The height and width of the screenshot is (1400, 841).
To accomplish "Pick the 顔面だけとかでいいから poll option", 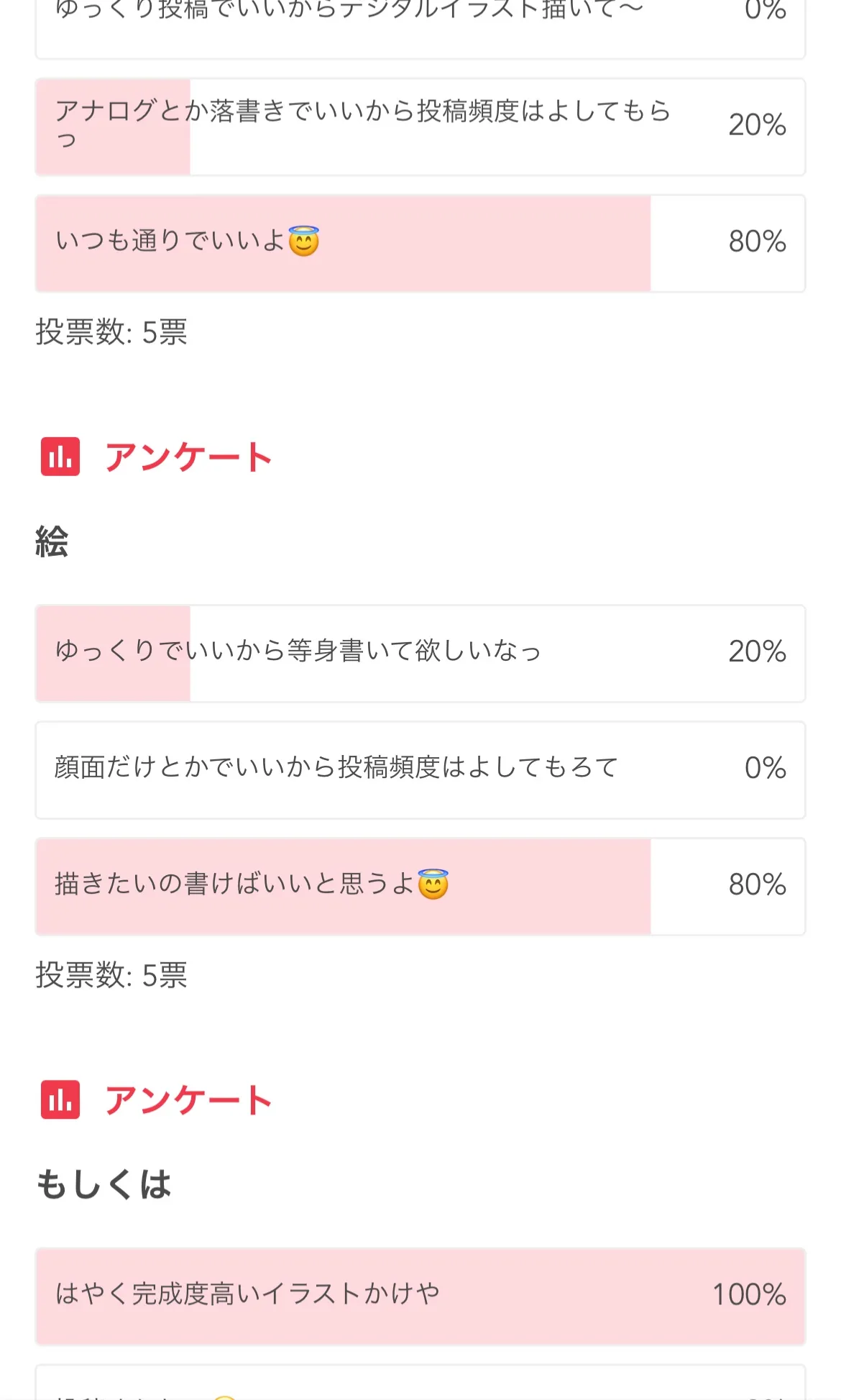I will [420, 769].
